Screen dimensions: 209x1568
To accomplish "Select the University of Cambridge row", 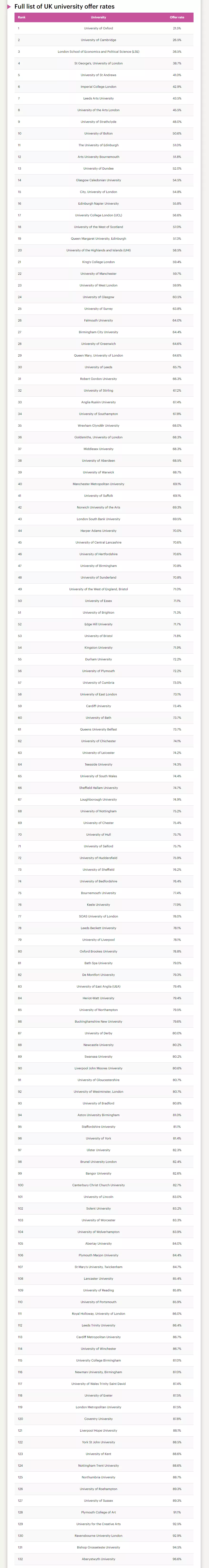I will (x=104, y=40).
